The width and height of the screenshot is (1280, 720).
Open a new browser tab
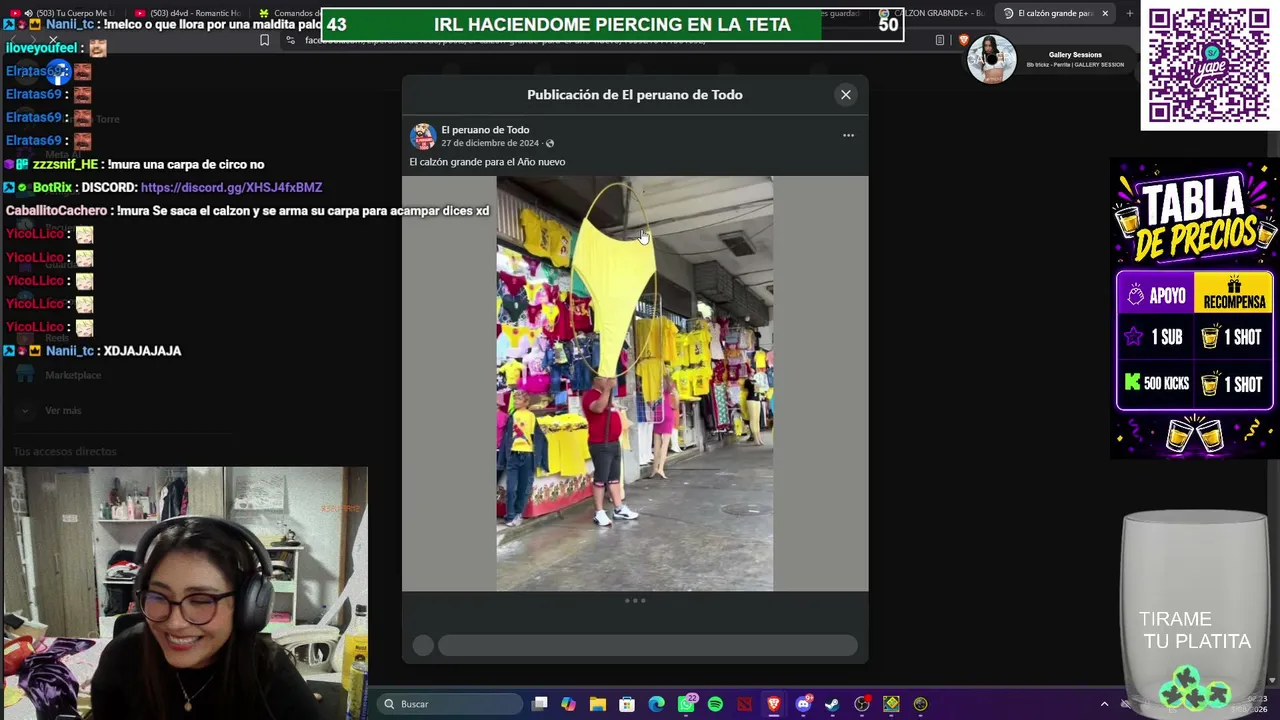coord(1129,13)
